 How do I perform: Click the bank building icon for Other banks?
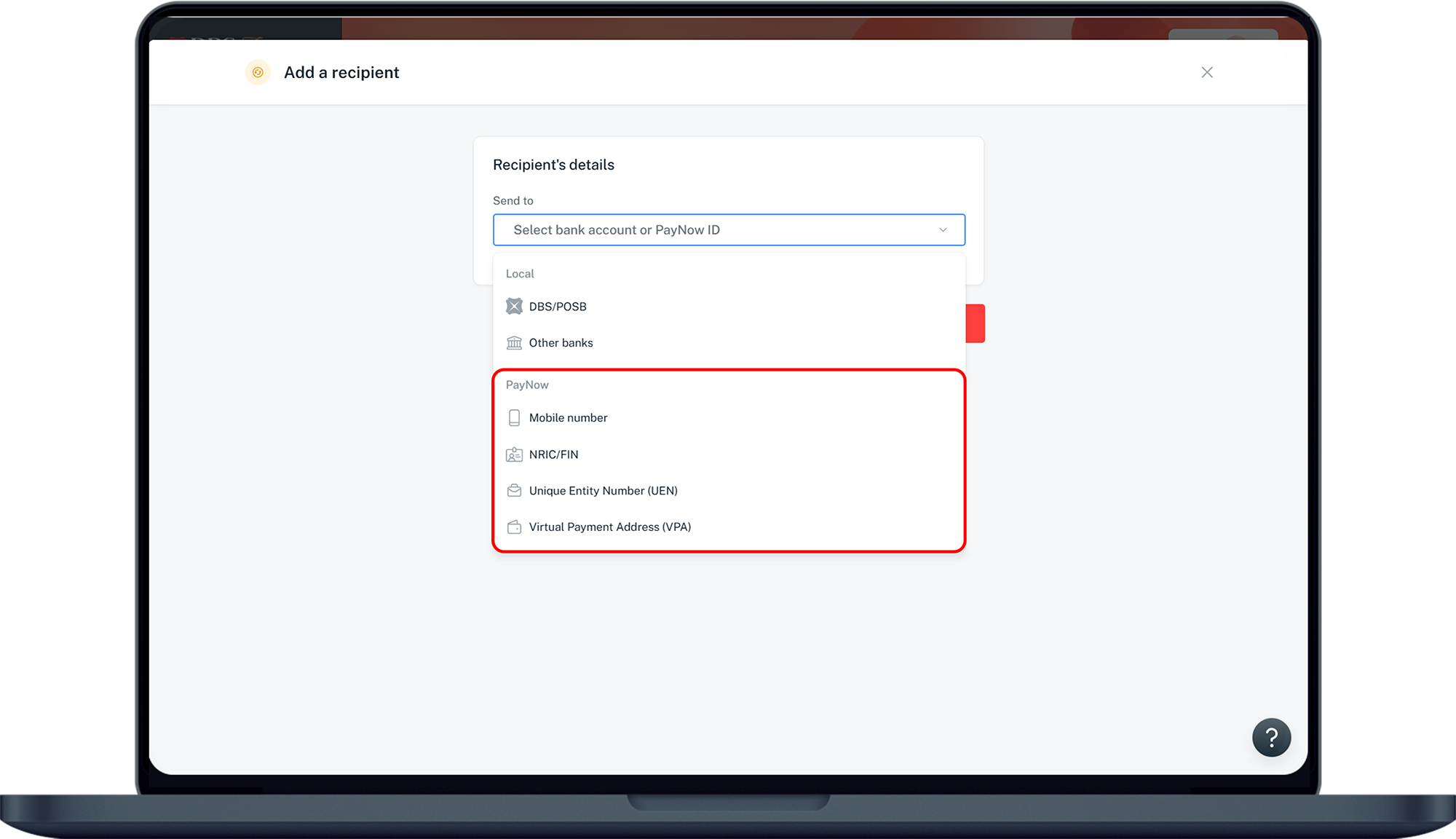pyautogui.click(x=514, y=343)
